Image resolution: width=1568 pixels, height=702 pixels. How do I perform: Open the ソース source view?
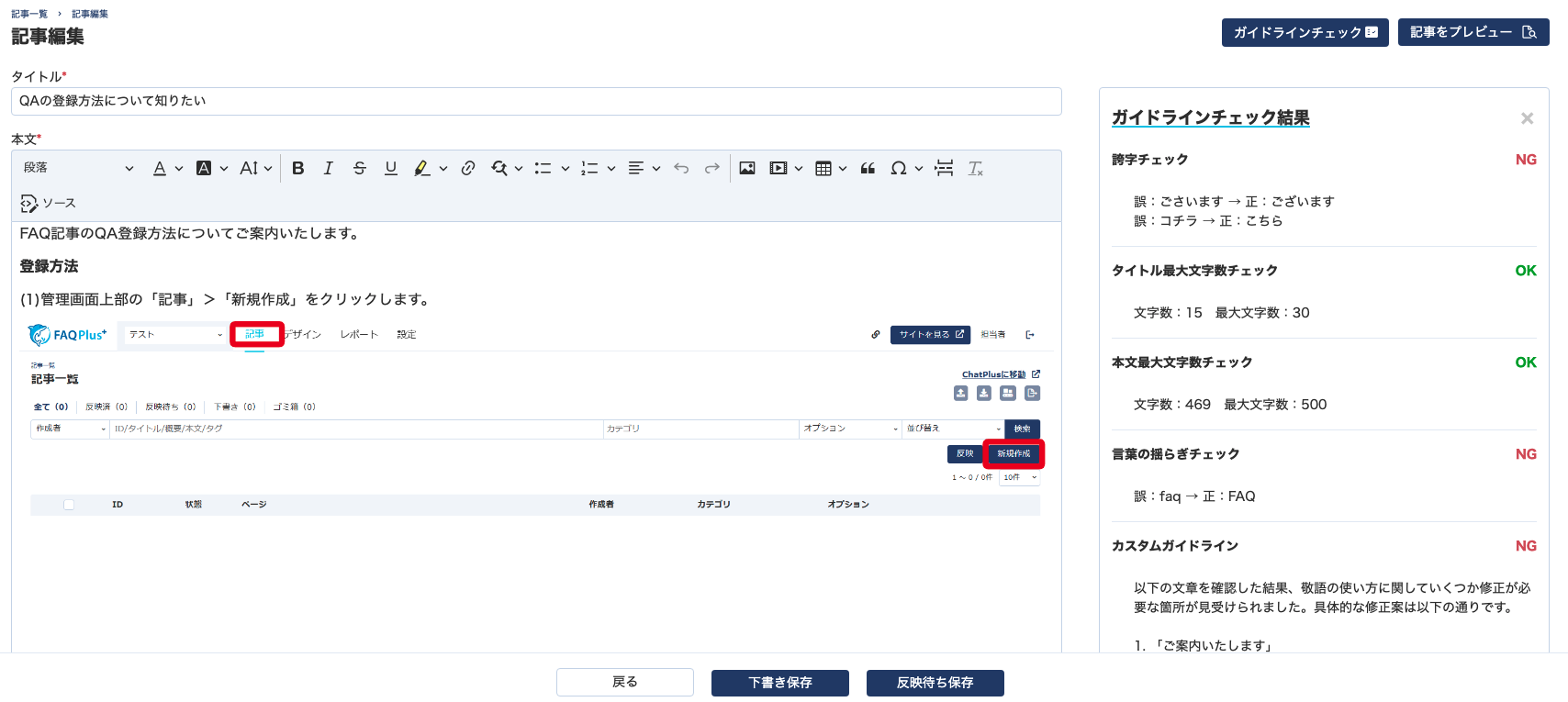click(x=49, y=203)
